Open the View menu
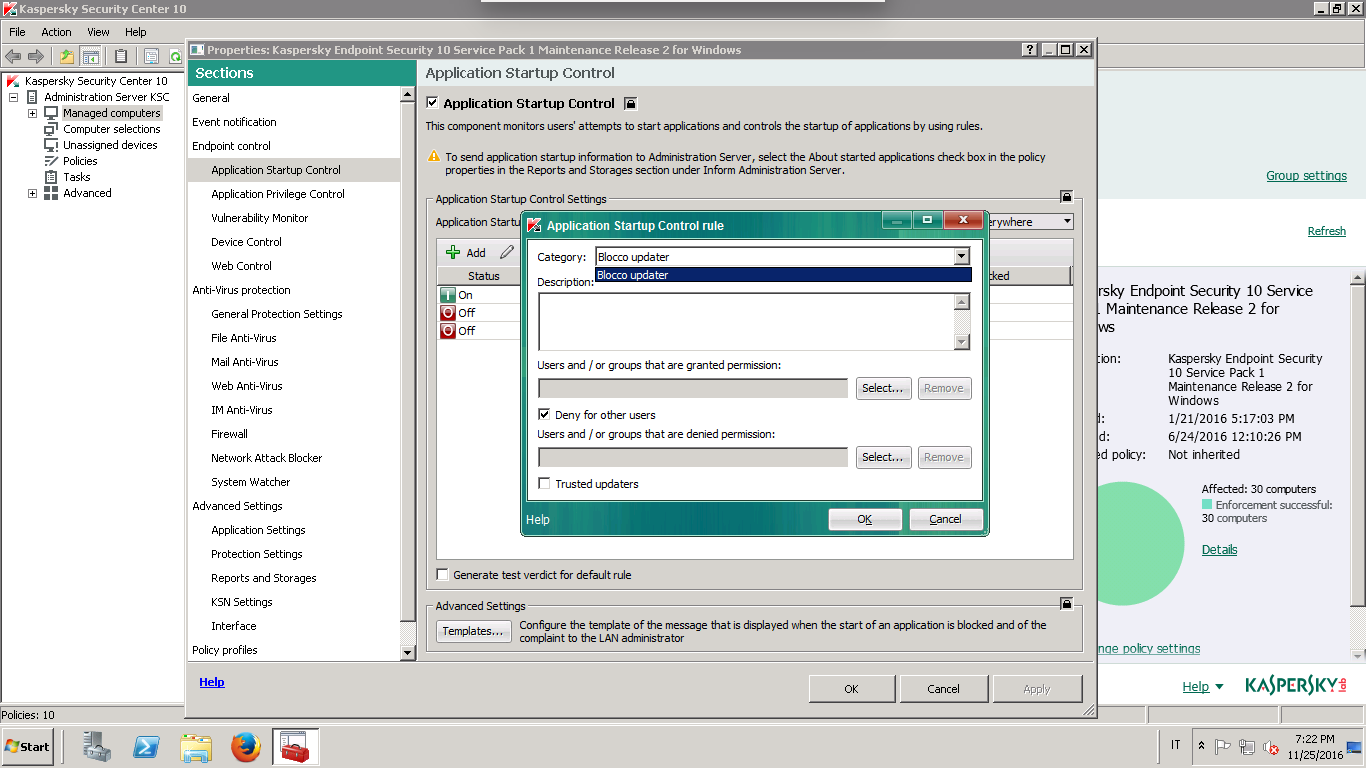The width and height of the screenshot is (1366, 768). 98,32
